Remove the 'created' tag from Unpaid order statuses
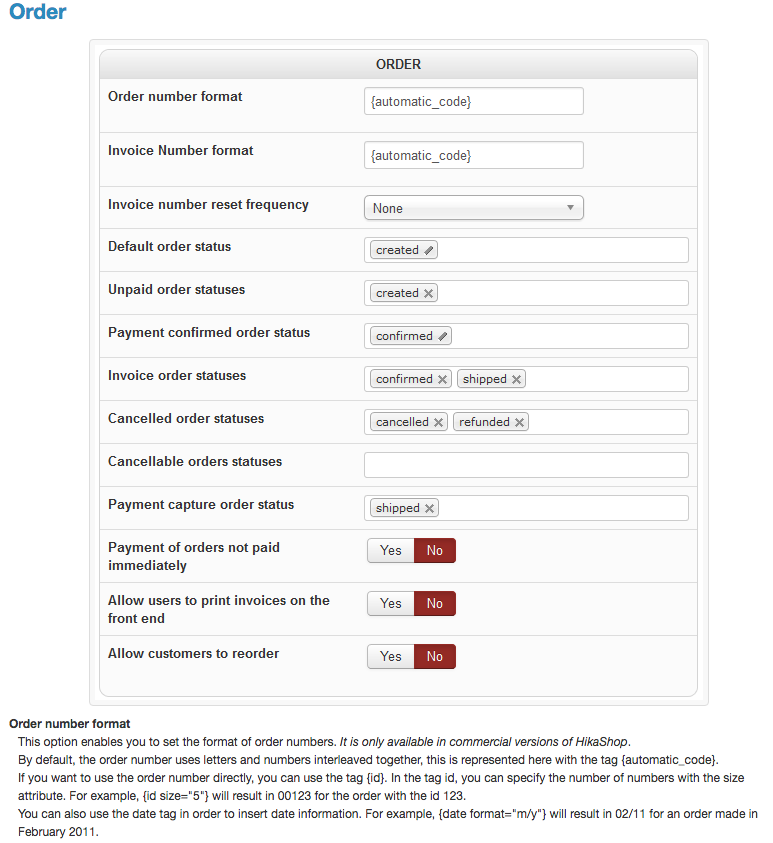Screen dimensions: 773x843 429,293
